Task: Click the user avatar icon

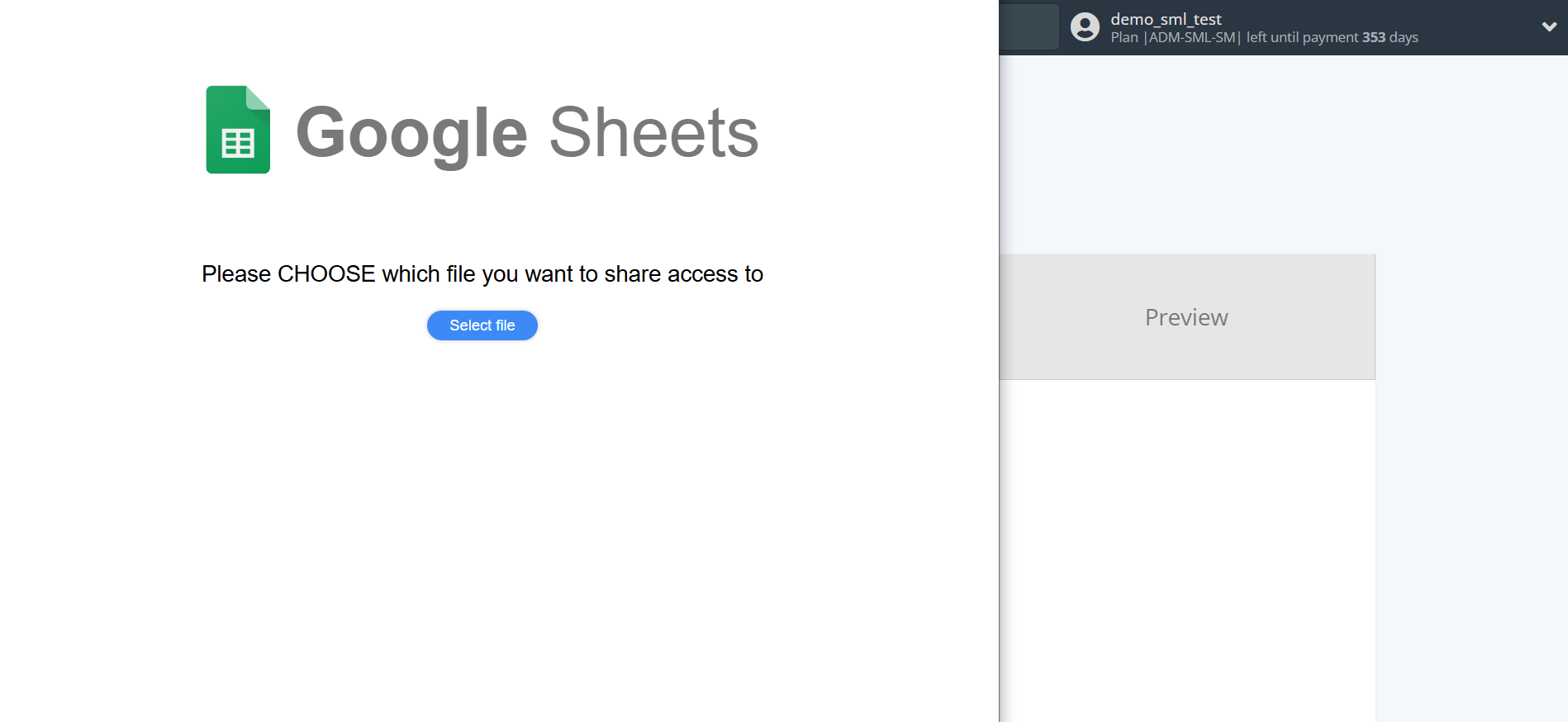Action: point(1085,27)
